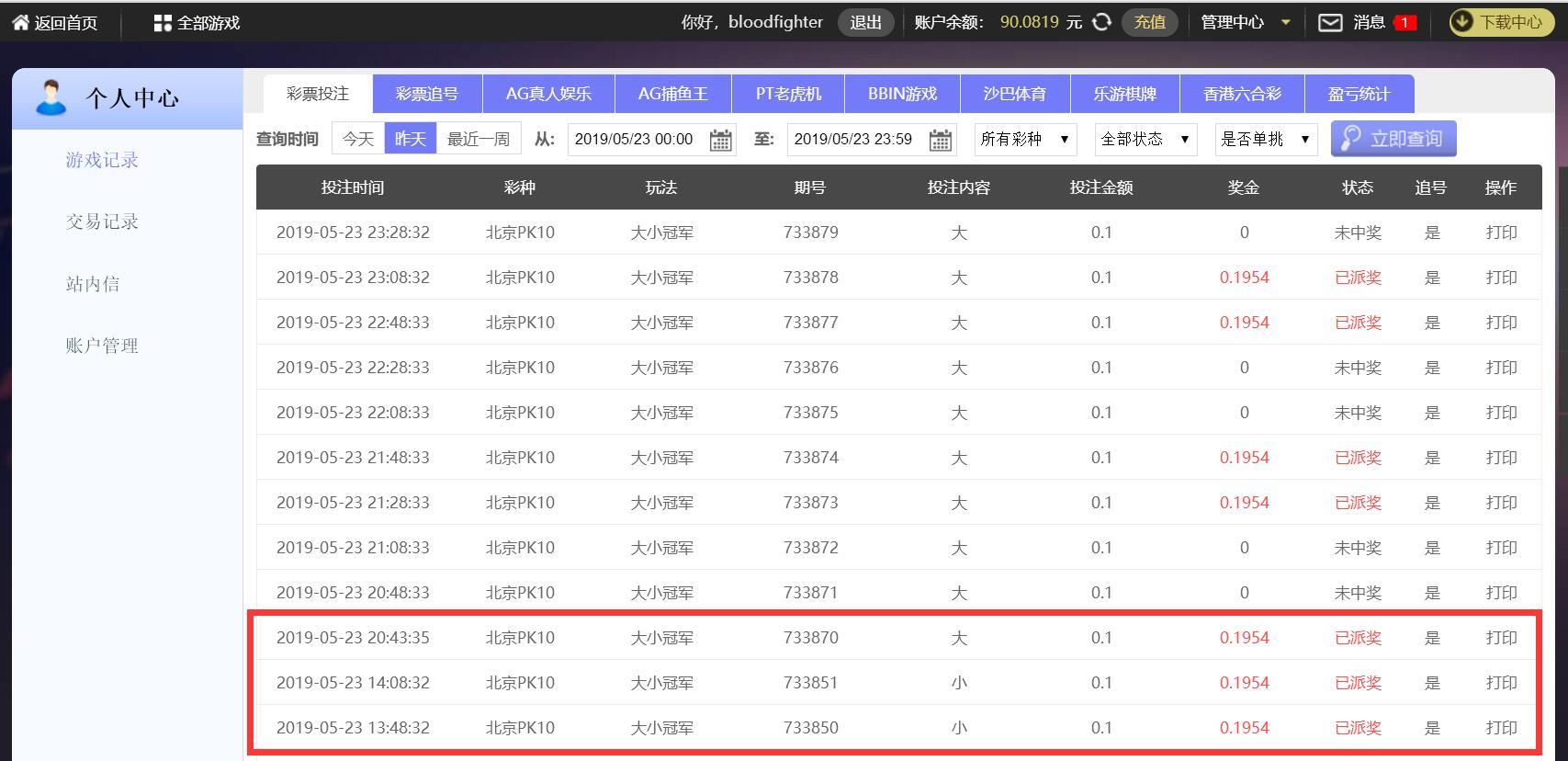This screenshot has width=1568, height=761.
Task: Click the timestamp 2019-05-23 23:28:32
Action: coord(353,233)
